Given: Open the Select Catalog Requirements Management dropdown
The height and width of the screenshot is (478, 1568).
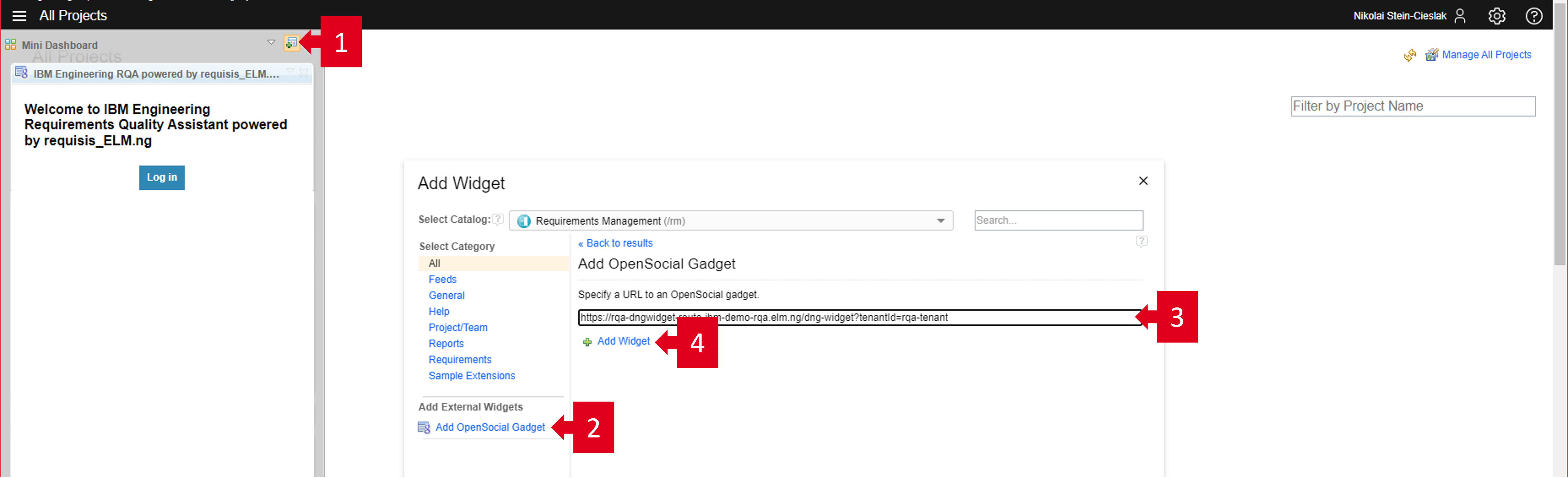Looking at the screenshot, I should (730, 221).
